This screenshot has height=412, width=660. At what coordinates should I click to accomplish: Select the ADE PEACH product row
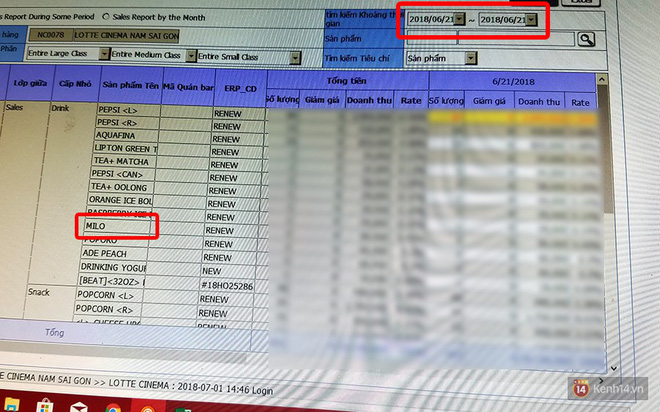tap(114, 253)
